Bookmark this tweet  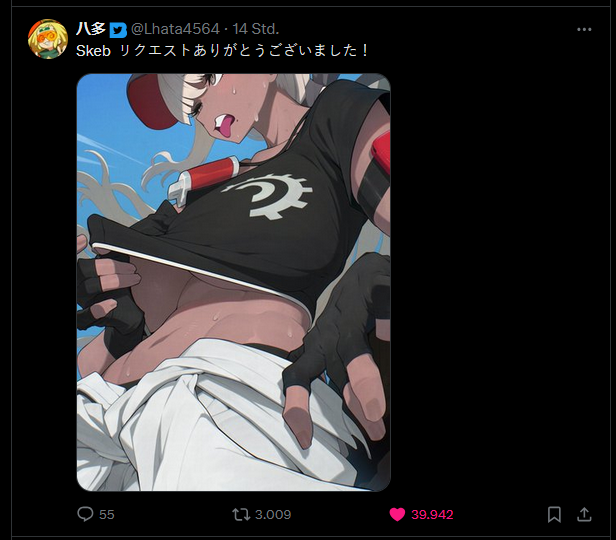coord(554,514)
